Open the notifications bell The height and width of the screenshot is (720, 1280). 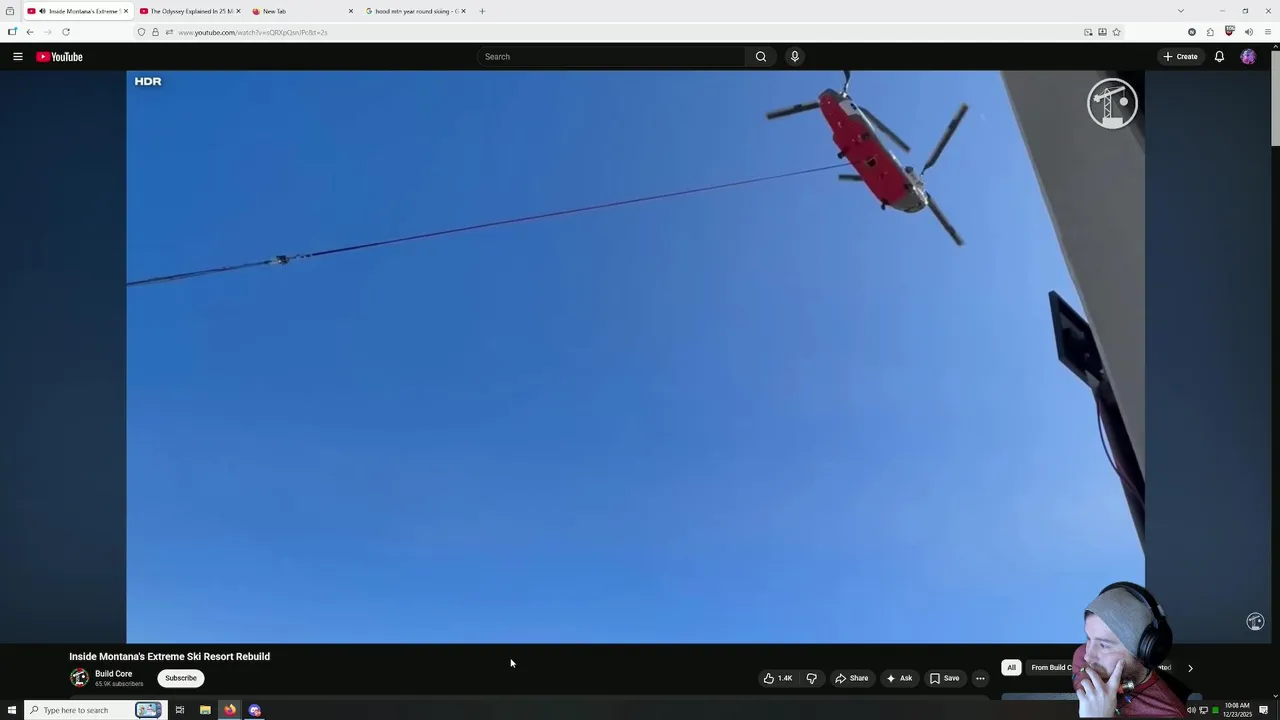pos(1219,57)
